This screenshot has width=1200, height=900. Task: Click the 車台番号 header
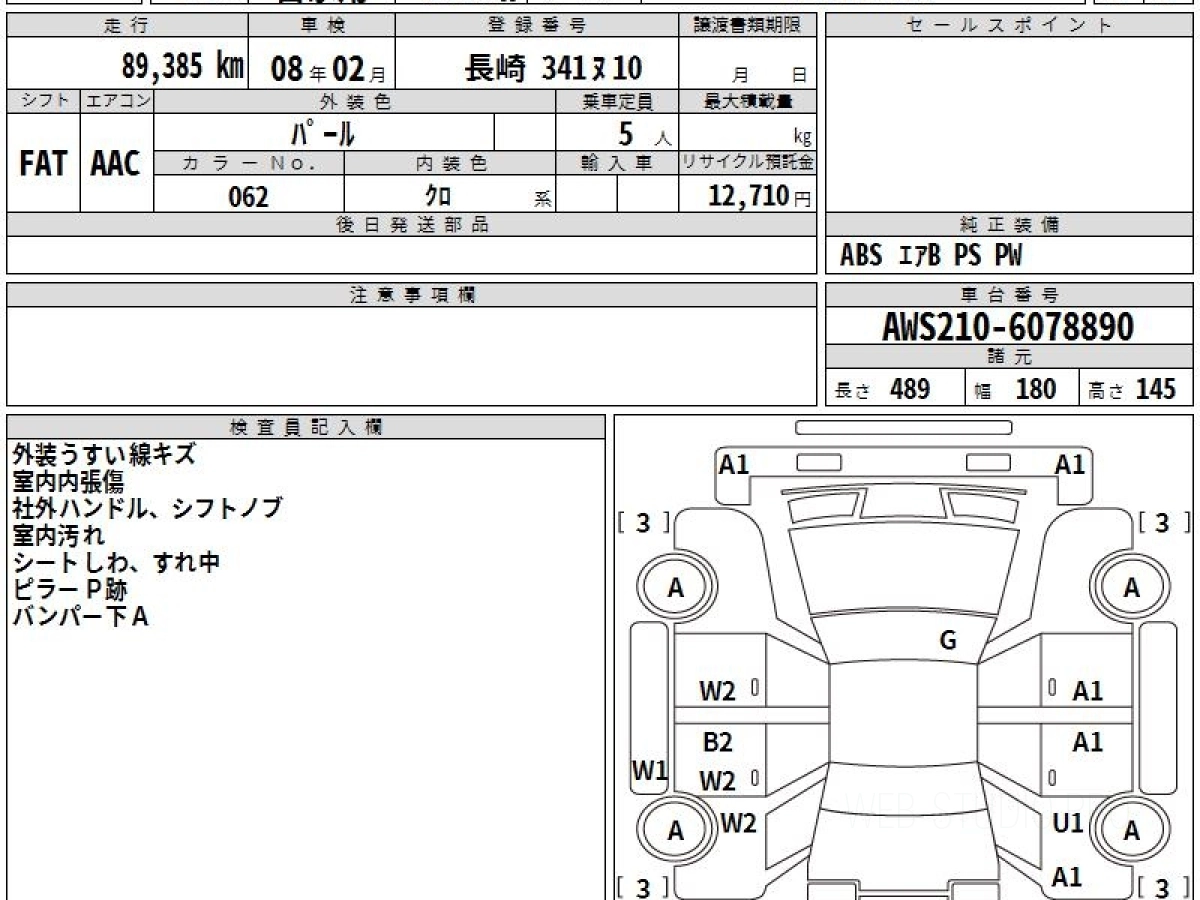coord(1009,295)
